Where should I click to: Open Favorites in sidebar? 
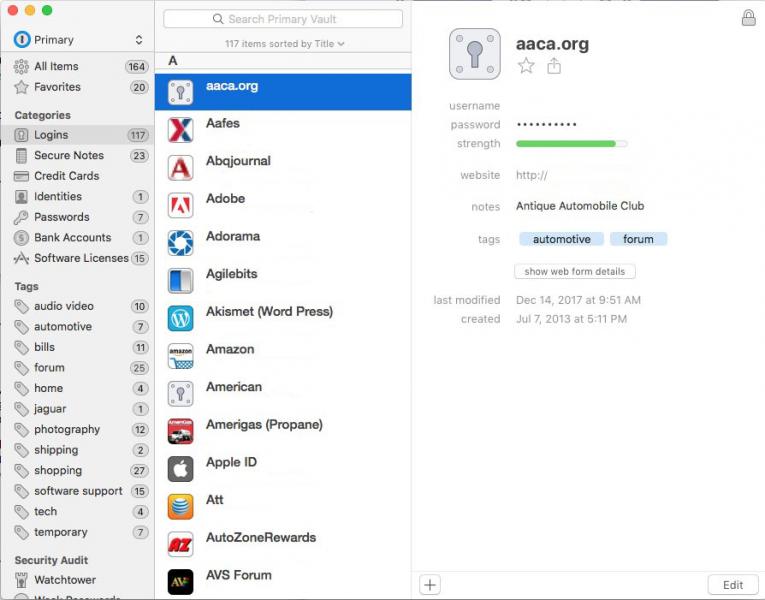(x=78, y=87)
